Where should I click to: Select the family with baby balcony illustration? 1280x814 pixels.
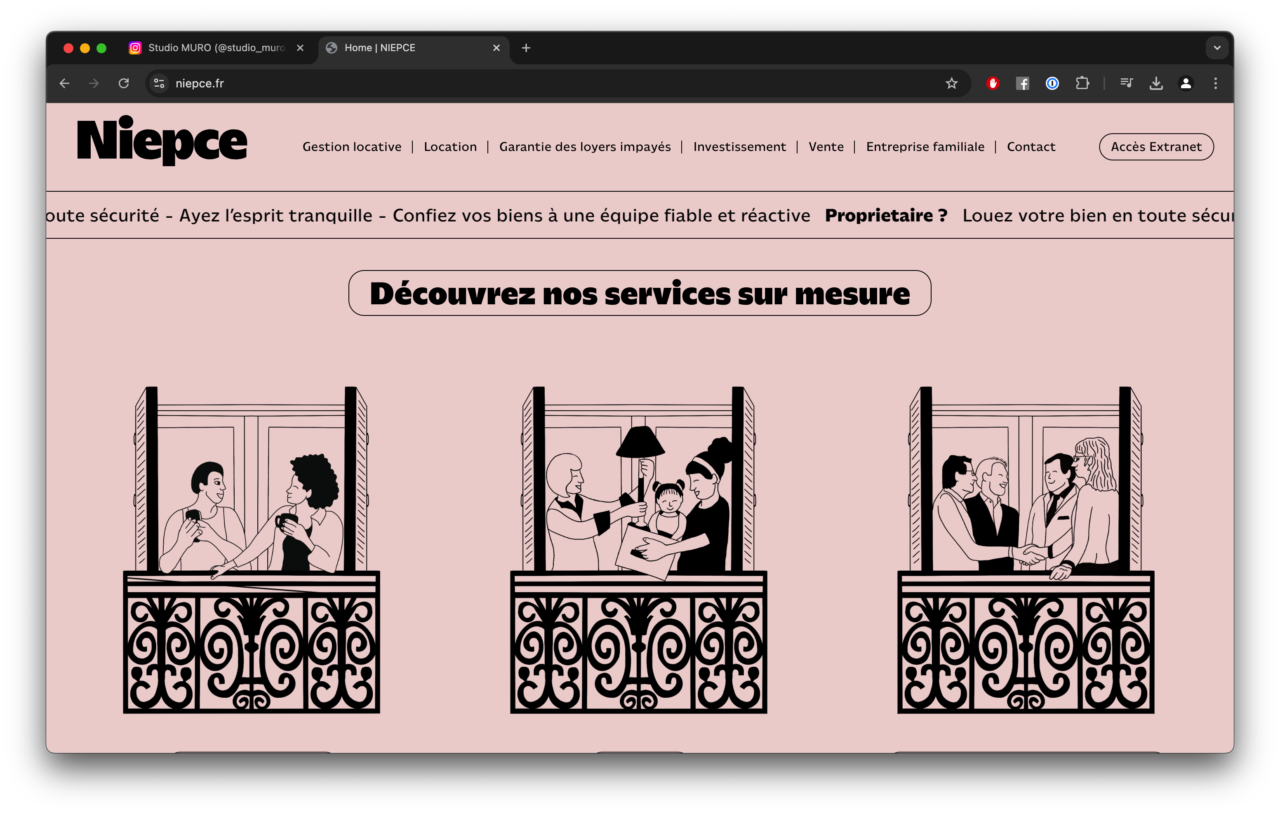point(639,550)
